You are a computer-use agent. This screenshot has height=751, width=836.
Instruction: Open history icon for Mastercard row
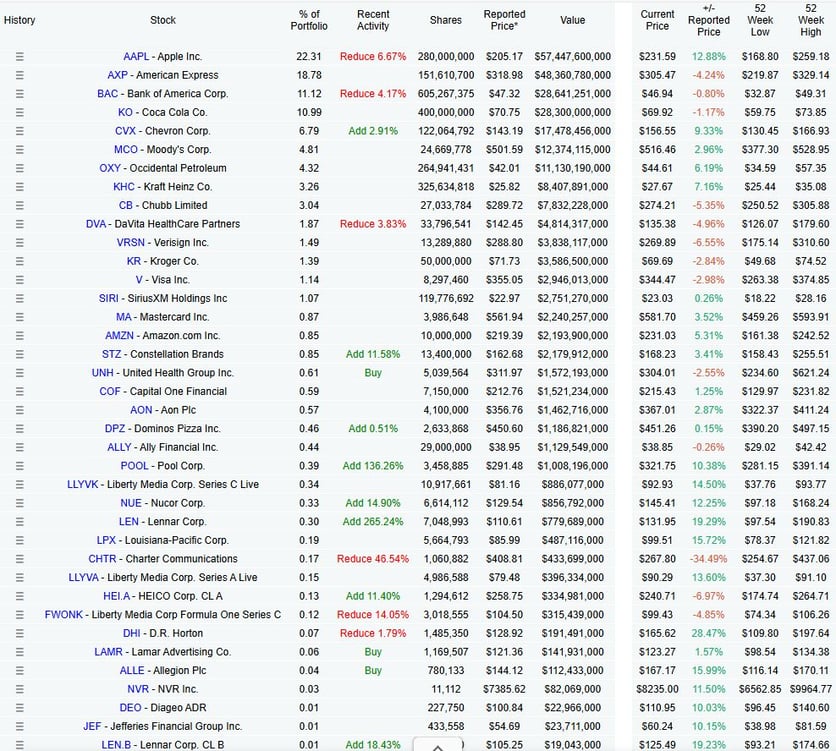[x=20, y=317]
